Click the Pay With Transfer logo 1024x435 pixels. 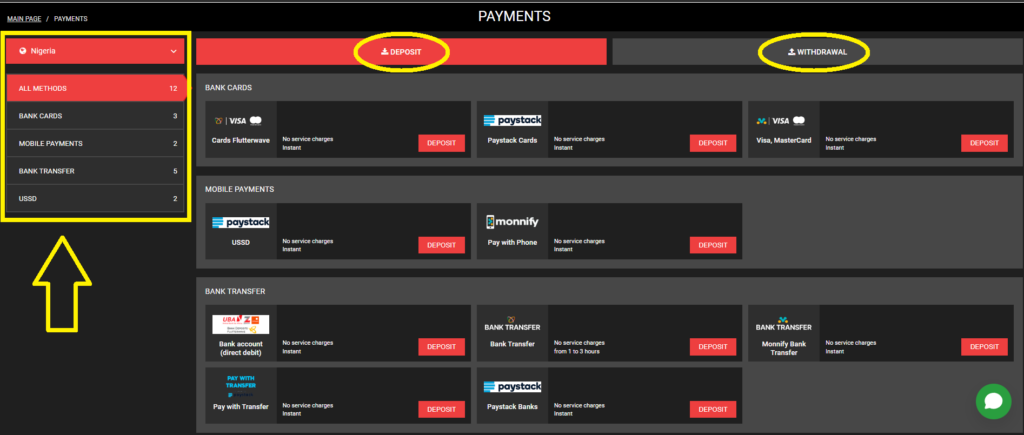241,387
